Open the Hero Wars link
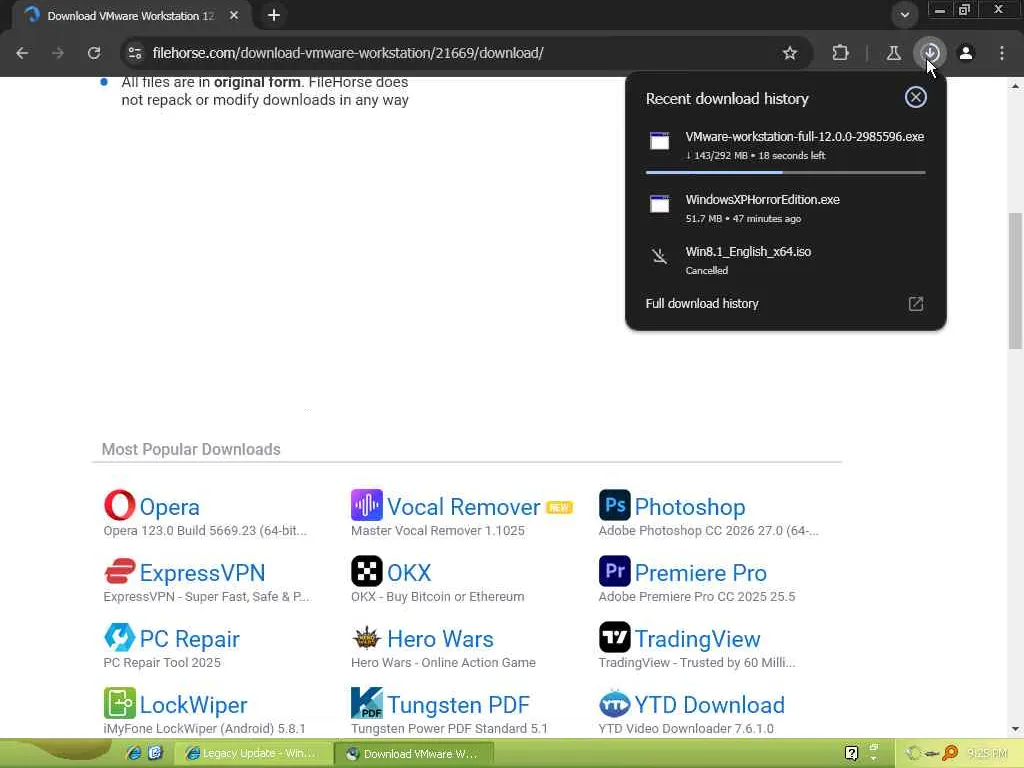Screen dimensions: 1024x768 (x=440, y=639)
